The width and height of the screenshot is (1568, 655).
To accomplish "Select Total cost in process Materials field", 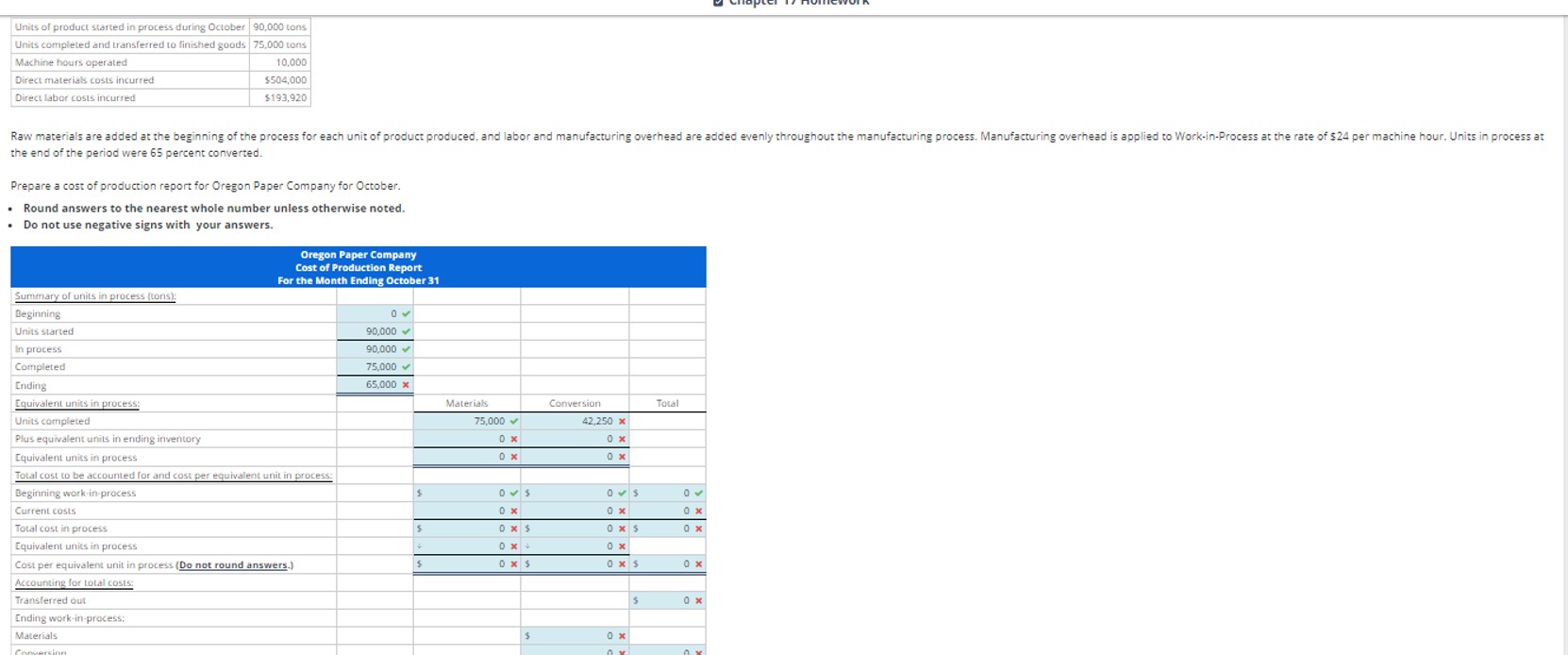I will click(x=466, y=529).
